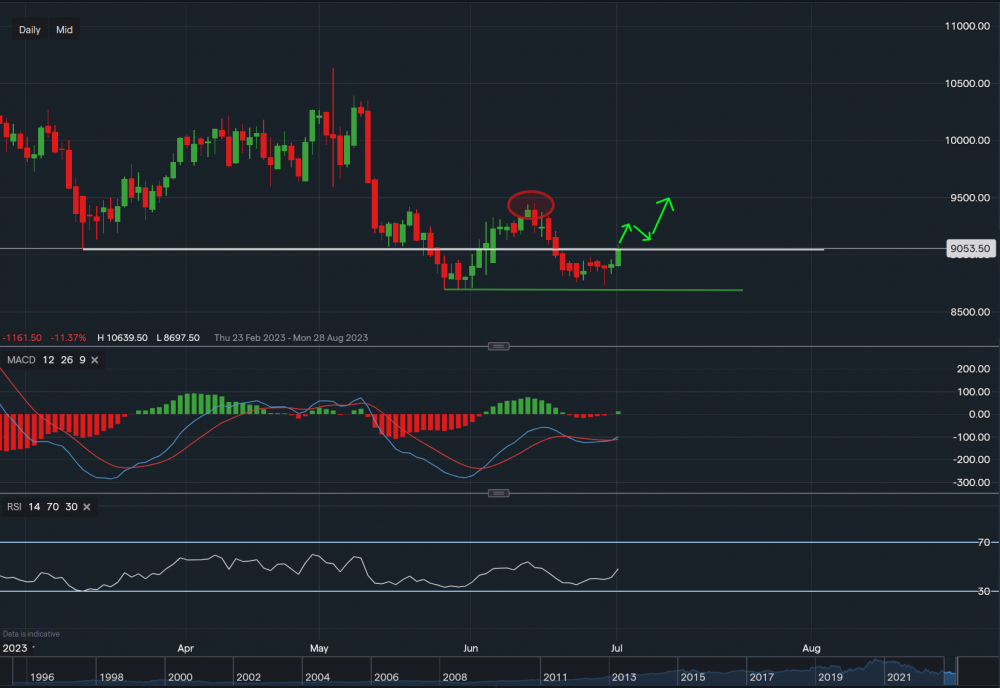The height and width of the screenshot is (688, 1000).
Task: Remove the RSI indicator with its X
Action: (x=86, y=507)
